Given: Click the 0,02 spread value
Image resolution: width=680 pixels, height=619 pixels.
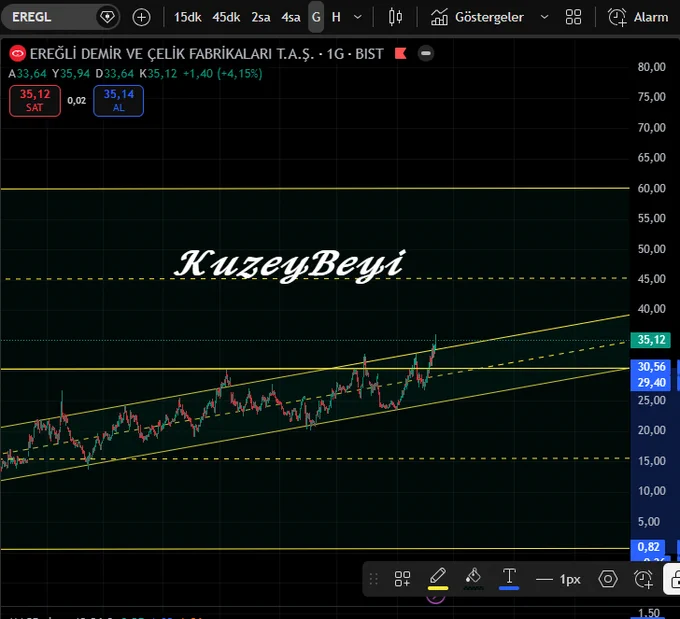Looking at the screenshot, I should pos(77,101).
